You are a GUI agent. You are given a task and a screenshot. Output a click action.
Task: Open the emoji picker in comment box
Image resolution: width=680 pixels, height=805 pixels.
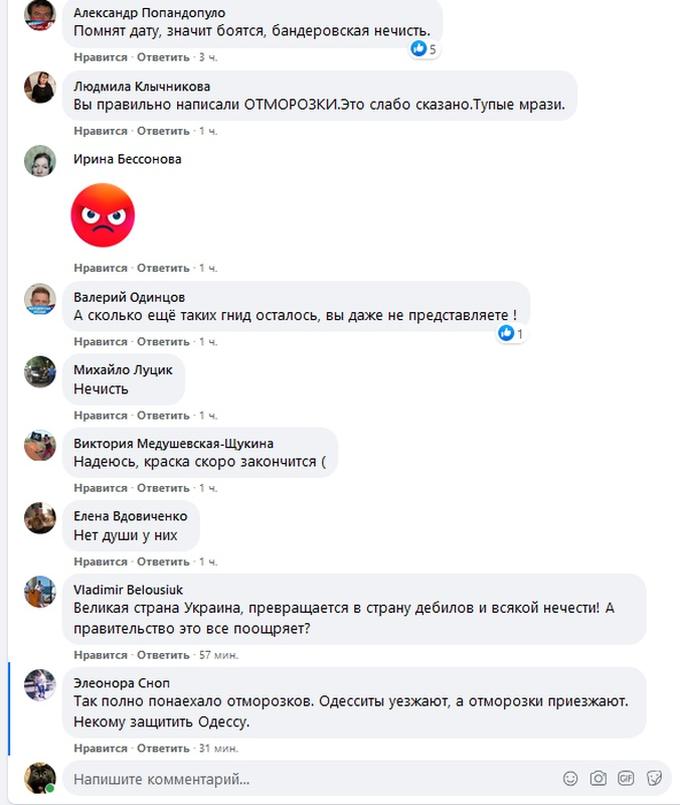pos(570,778)
